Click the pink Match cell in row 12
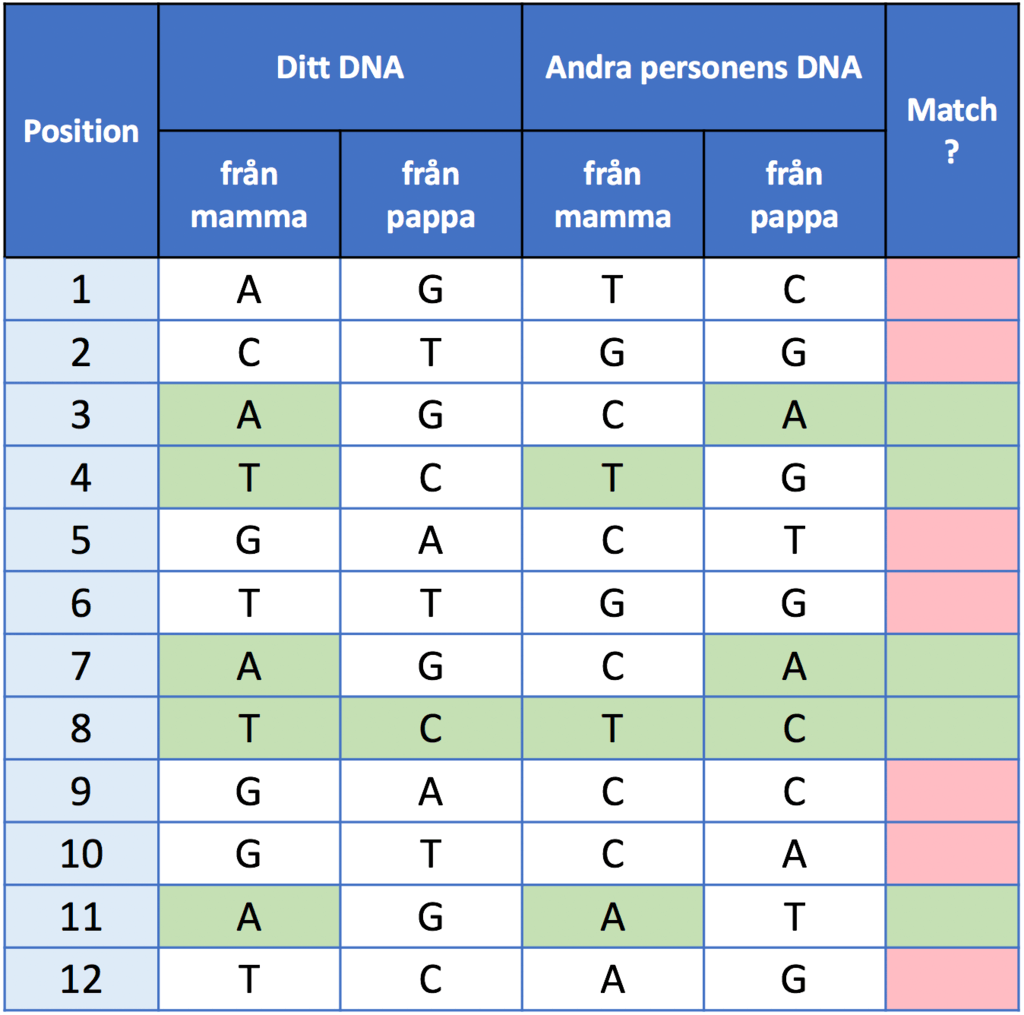The width and height of the screenshot is (1024, 1015). coord(952,979)
